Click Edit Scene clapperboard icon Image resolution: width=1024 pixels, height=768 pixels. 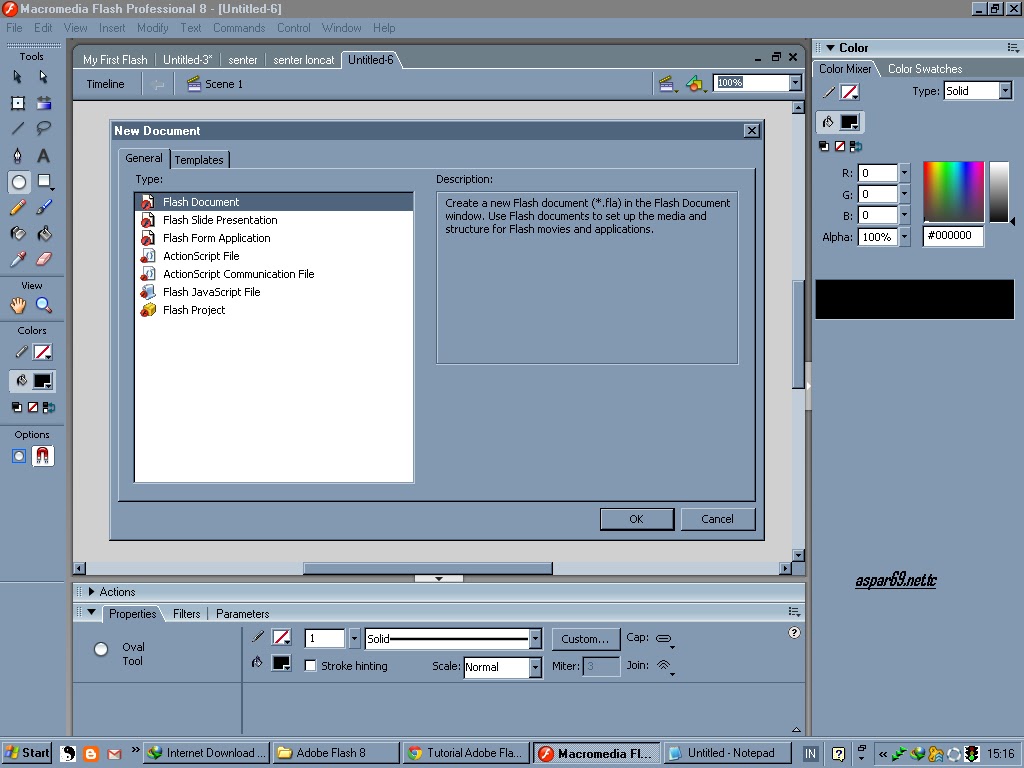click(667, 84)
